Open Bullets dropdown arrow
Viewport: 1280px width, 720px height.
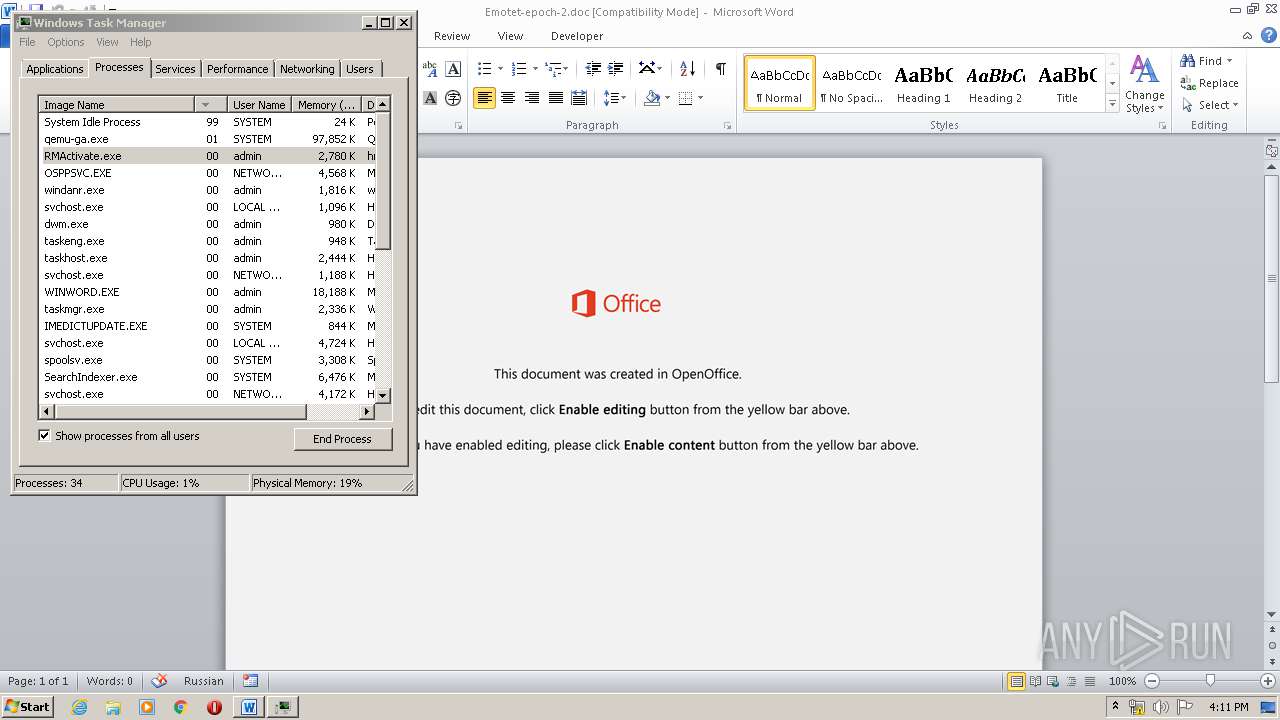pos(501,69)
